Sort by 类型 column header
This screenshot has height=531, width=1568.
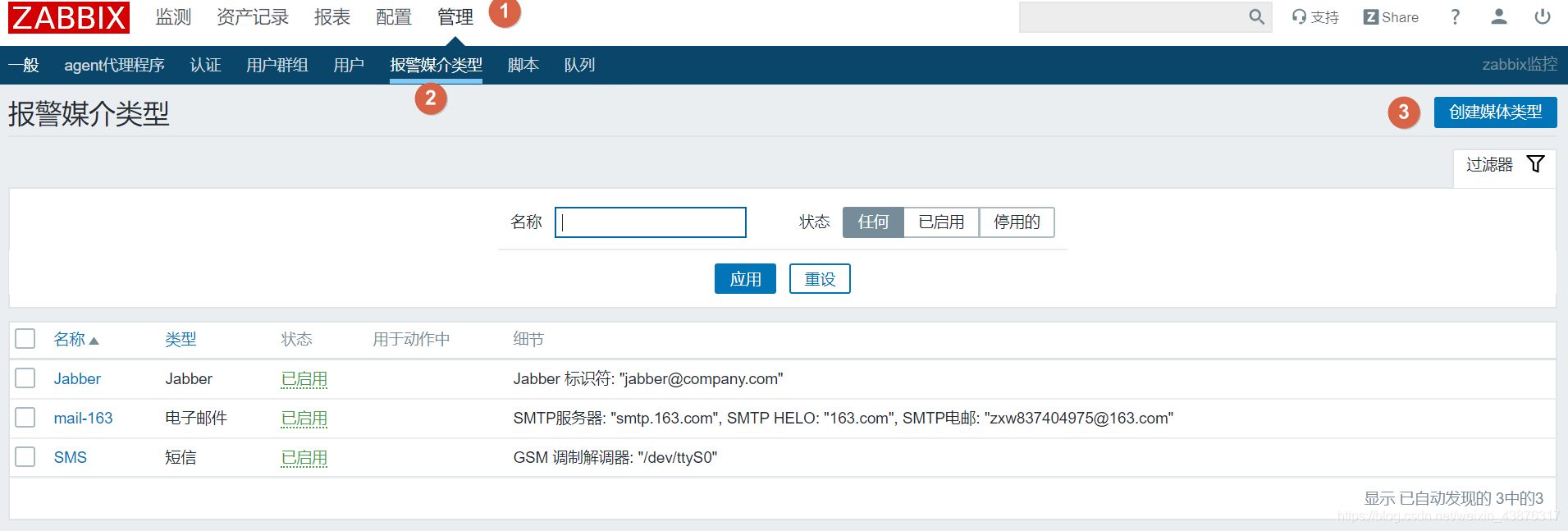(x=181, y=339)
